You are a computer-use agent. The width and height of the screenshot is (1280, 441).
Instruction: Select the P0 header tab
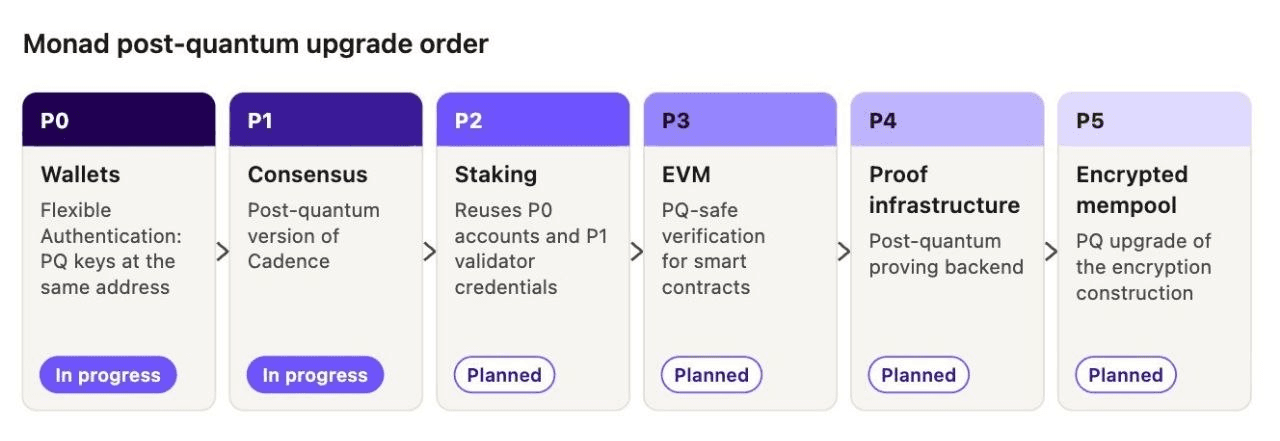point(119,120)
